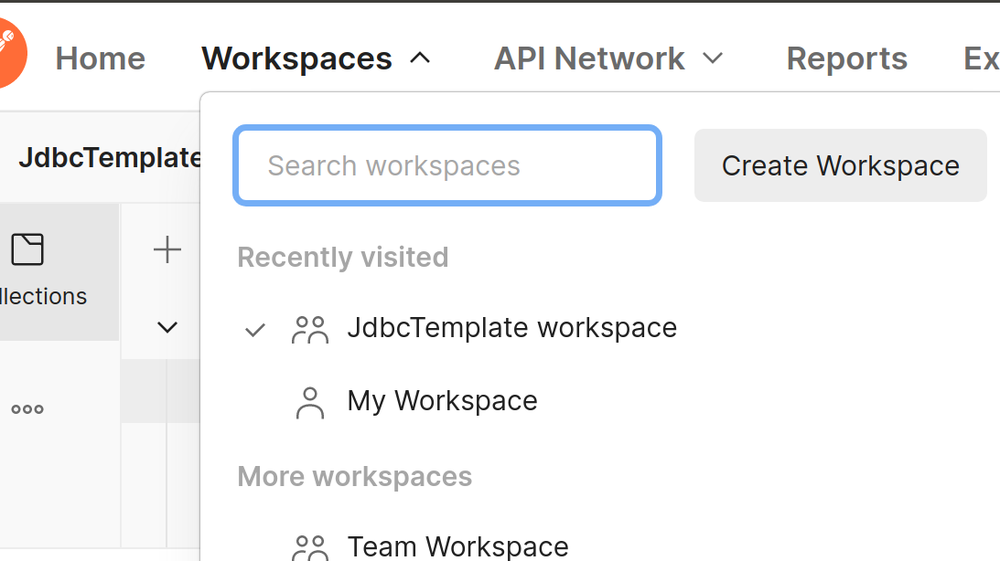Collapse the Workspaces menu using its chevron
Viewport: 1000px width, 561px height.
[x=421, y=58]
